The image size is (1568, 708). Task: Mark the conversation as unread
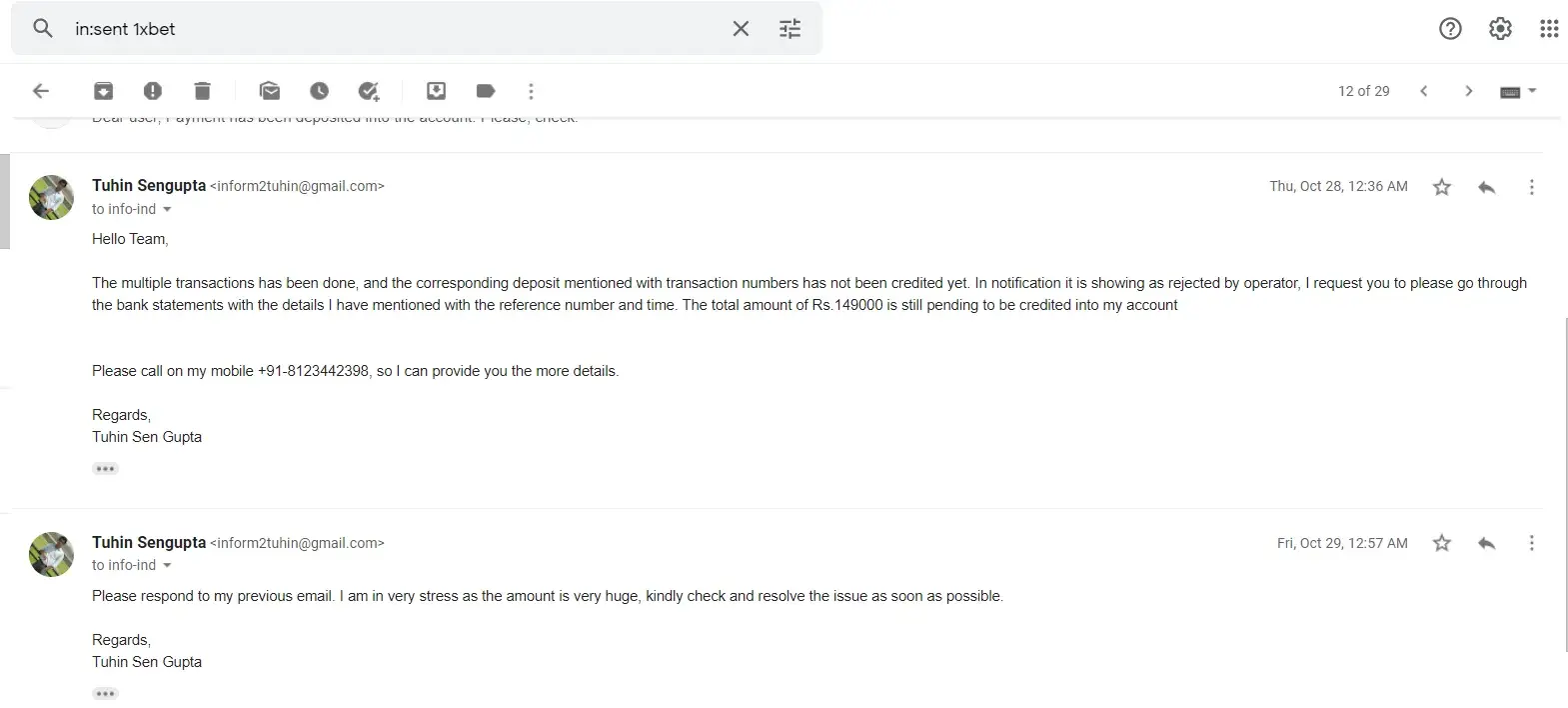(270, 91)
